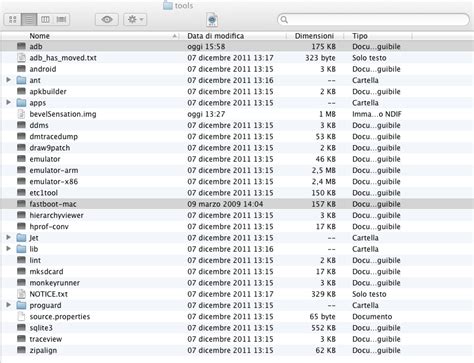Click bevelSensation.img type Imma...o NDIF

(x=377, y=114)
